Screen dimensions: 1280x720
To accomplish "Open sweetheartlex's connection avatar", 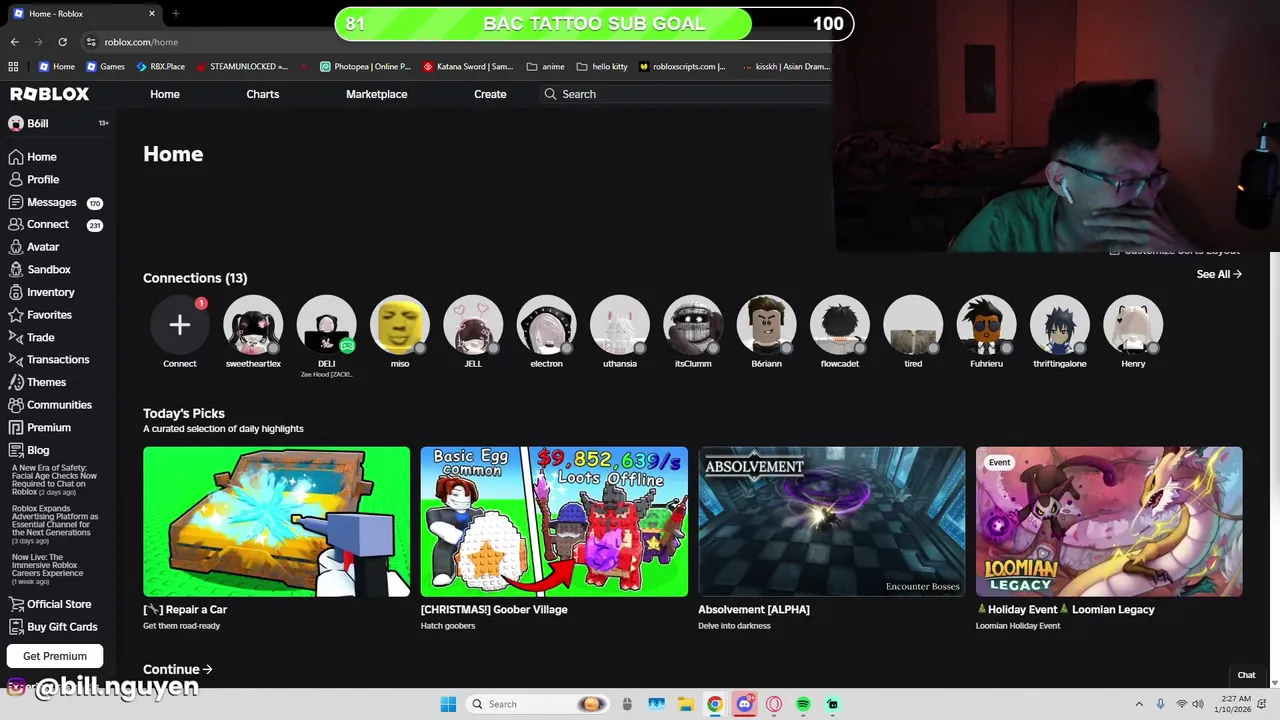I will point(253,325).
